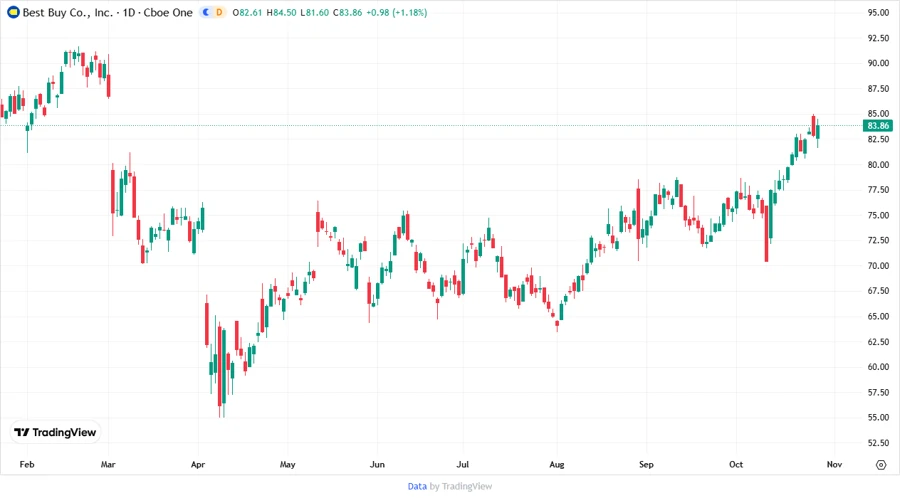This screenshot has height=498, width=900.
Task: Click the low value L81.60
Action: [315, 13]
